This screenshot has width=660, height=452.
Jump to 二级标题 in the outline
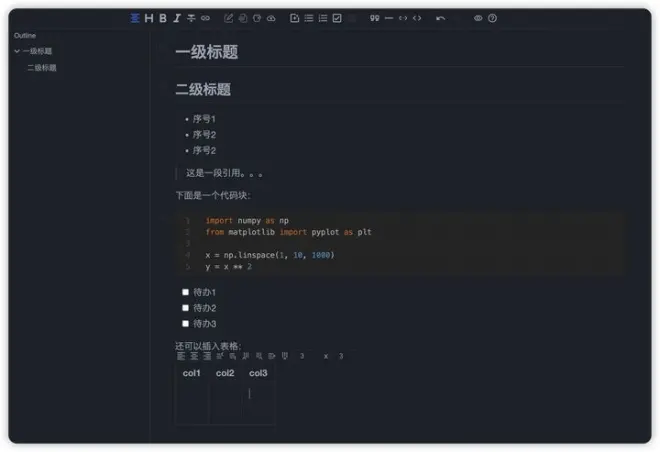42,68
